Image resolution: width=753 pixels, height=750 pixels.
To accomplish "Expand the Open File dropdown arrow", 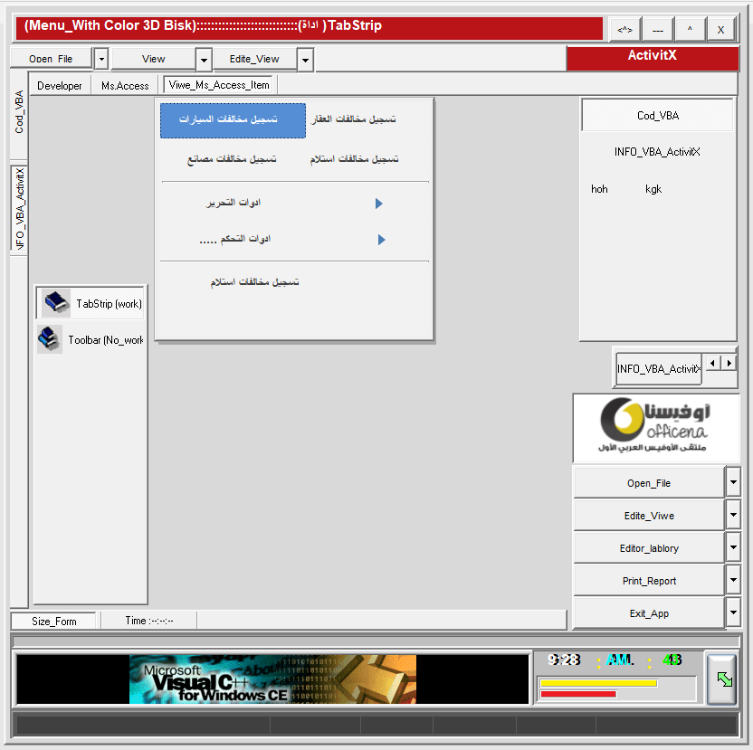I will (100, 60).
